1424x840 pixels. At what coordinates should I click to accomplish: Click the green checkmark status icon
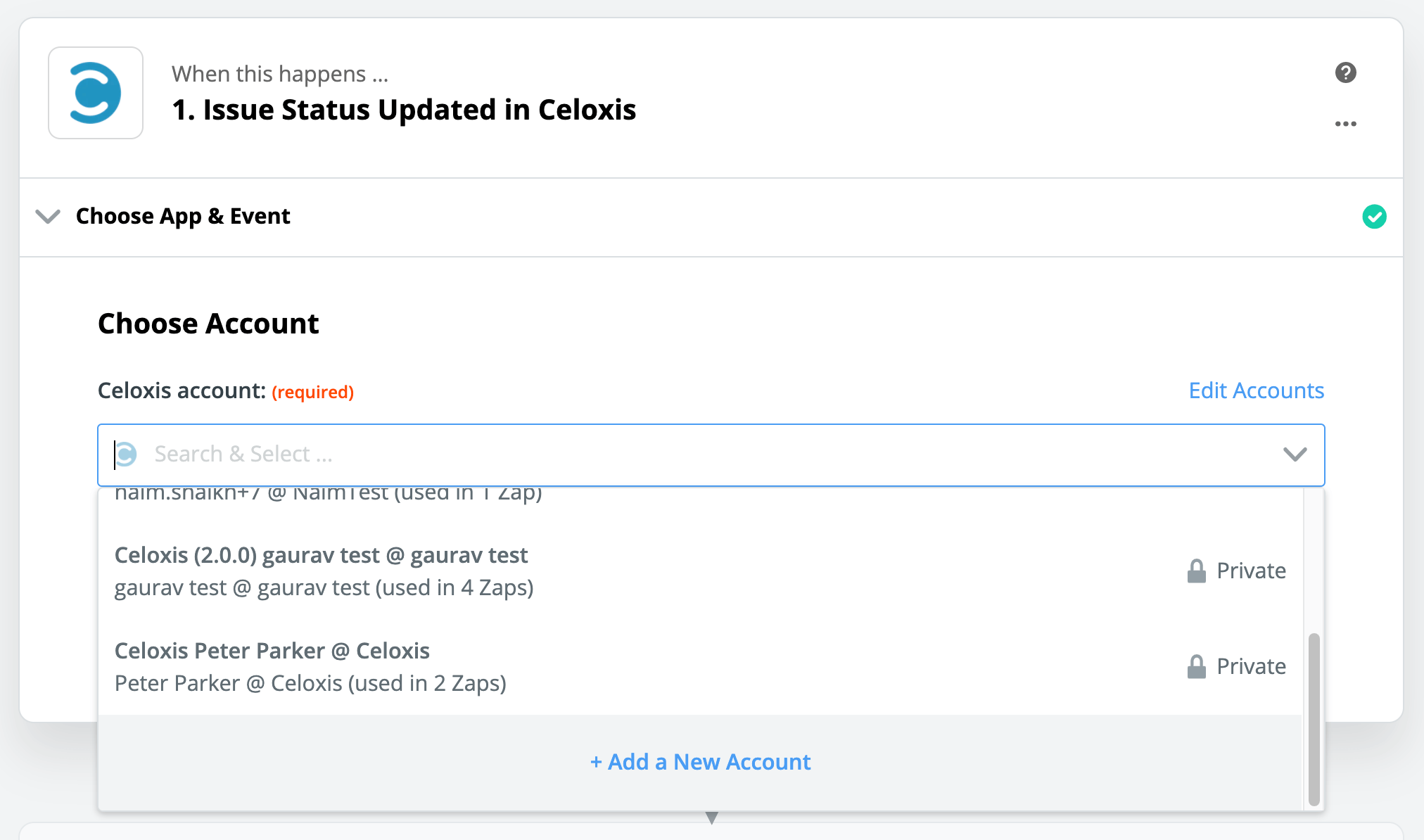pyautogui.click(x=1374, y=217)
